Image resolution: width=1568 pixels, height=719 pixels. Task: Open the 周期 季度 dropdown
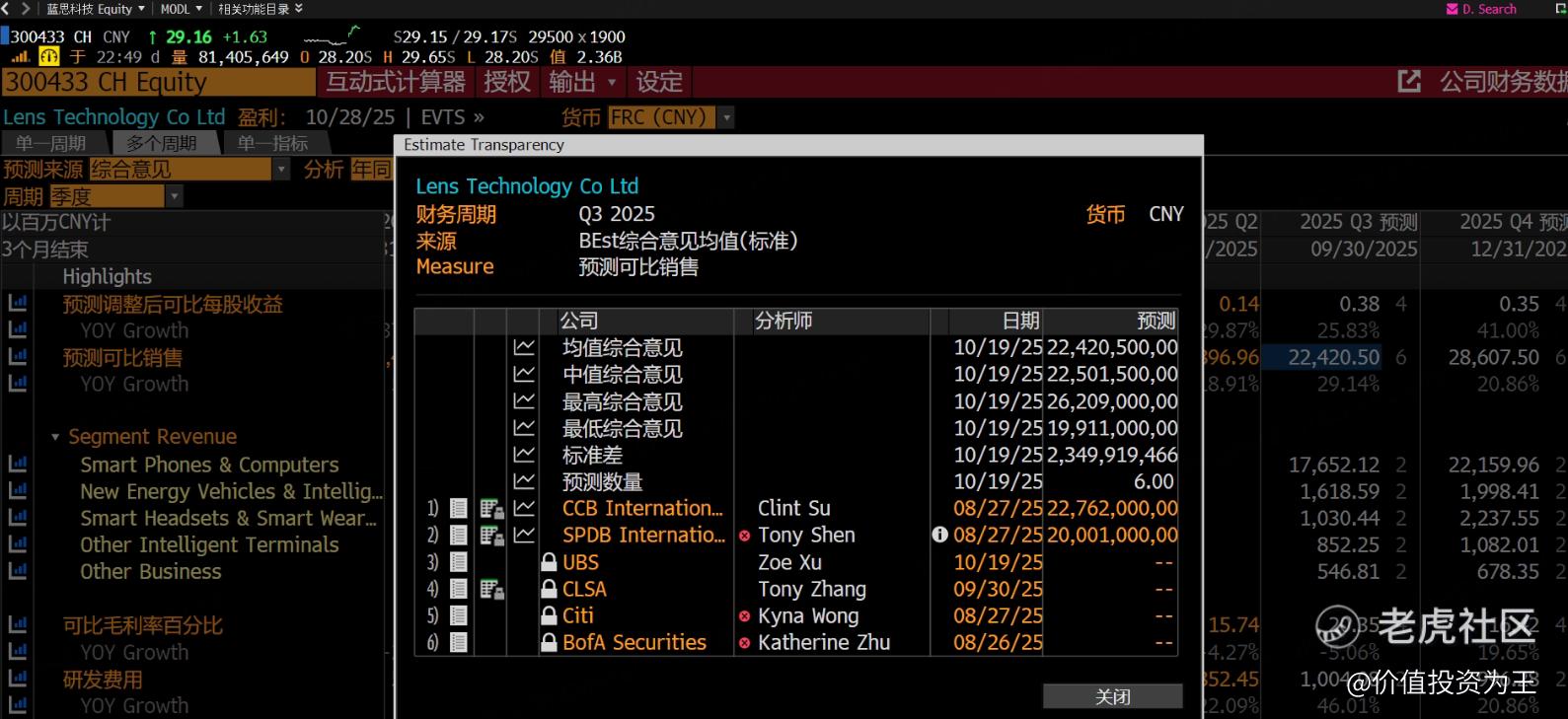pyautogui.click(x=175, y=196)
